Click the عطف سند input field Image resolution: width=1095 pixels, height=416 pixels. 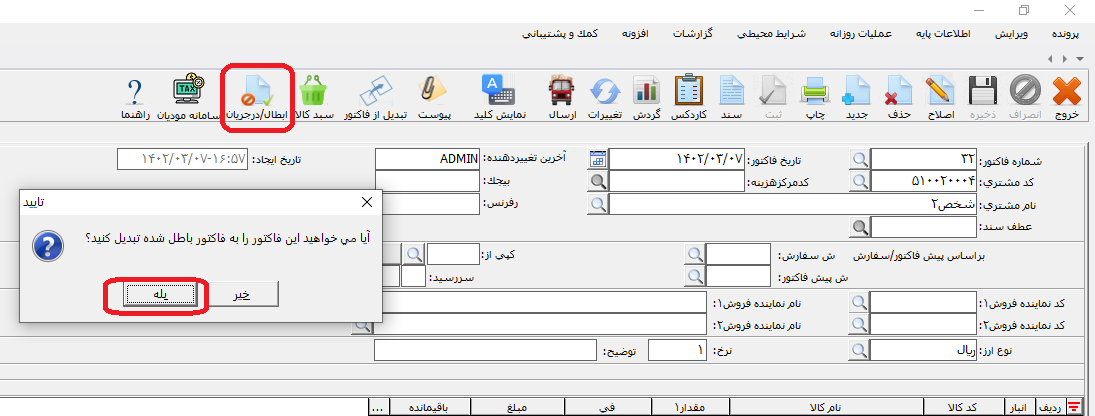click(x=925, y=227)
